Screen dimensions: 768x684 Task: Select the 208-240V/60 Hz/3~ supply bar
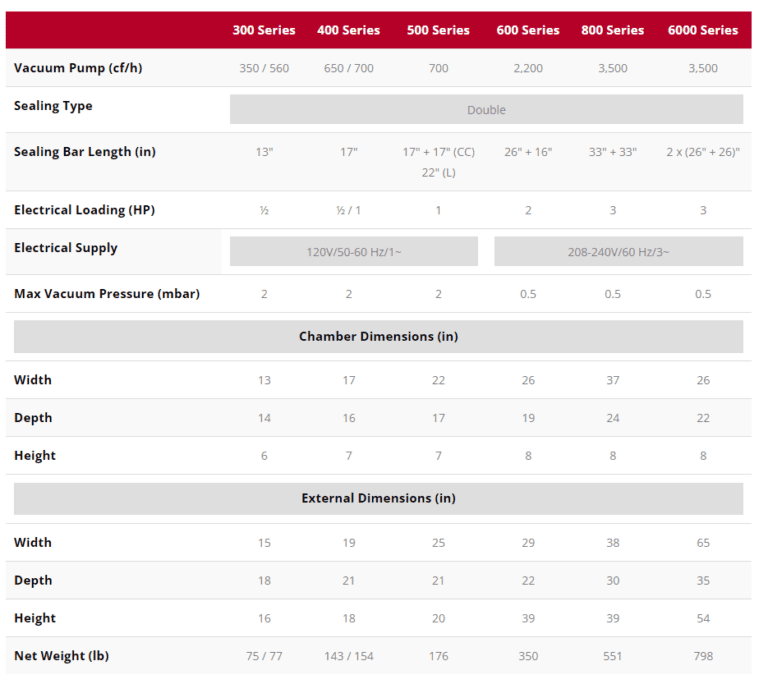click(x=618, y=252)
